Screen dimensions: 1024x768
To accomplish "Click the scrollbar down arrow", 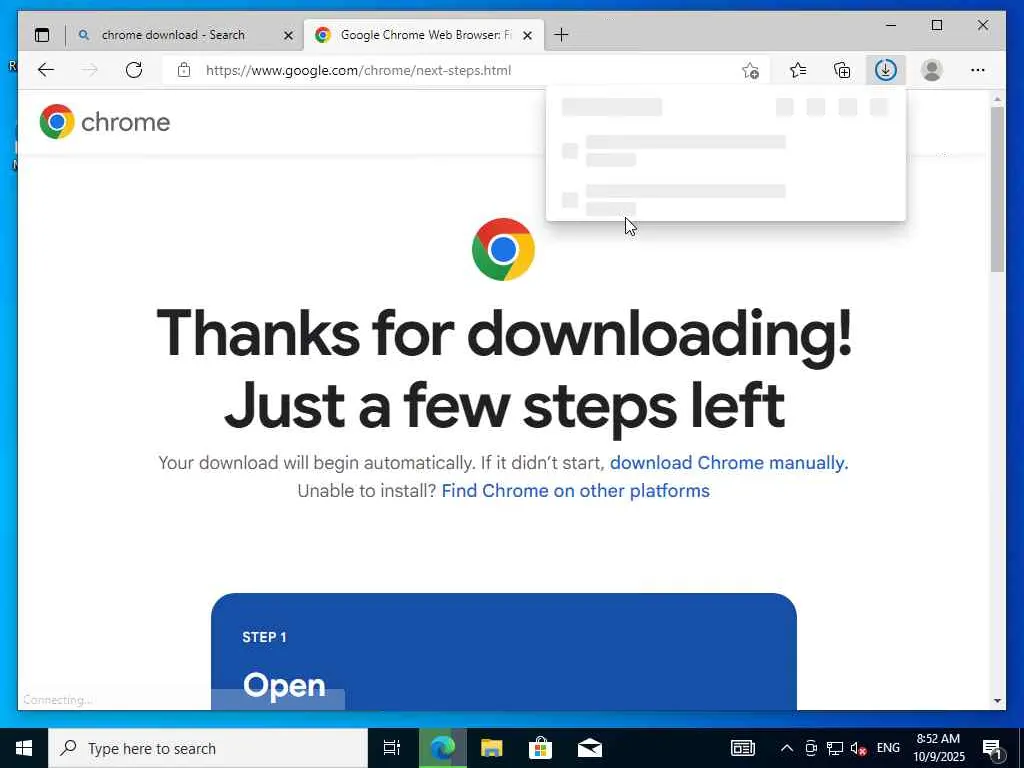I will click(x=997, y=701).
